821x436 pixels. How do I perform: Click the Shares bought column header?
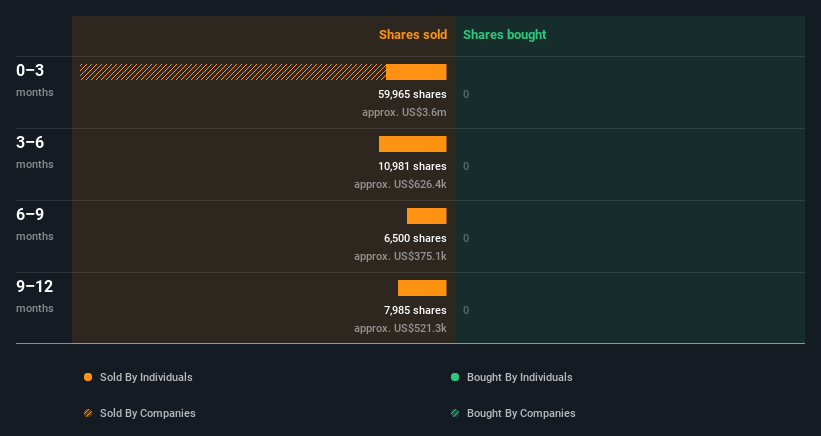click(504, 35)
